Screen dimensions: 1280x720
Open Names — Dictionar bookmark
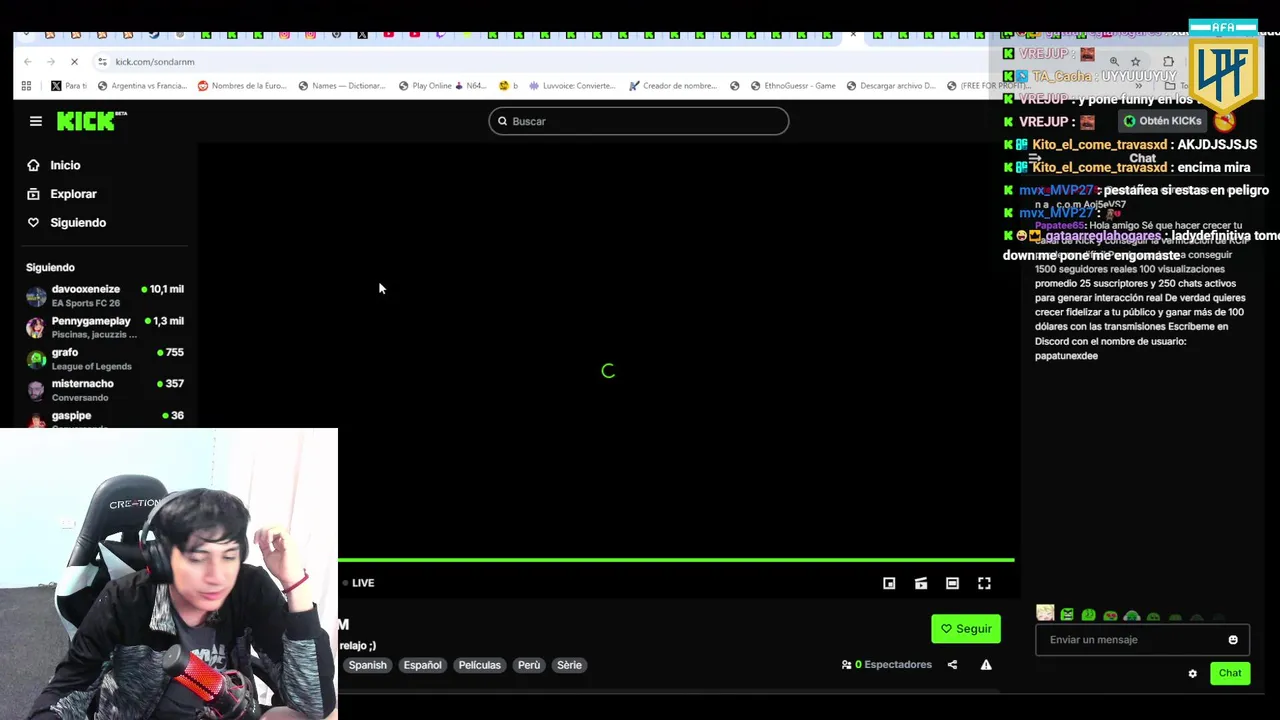point(342,86)
